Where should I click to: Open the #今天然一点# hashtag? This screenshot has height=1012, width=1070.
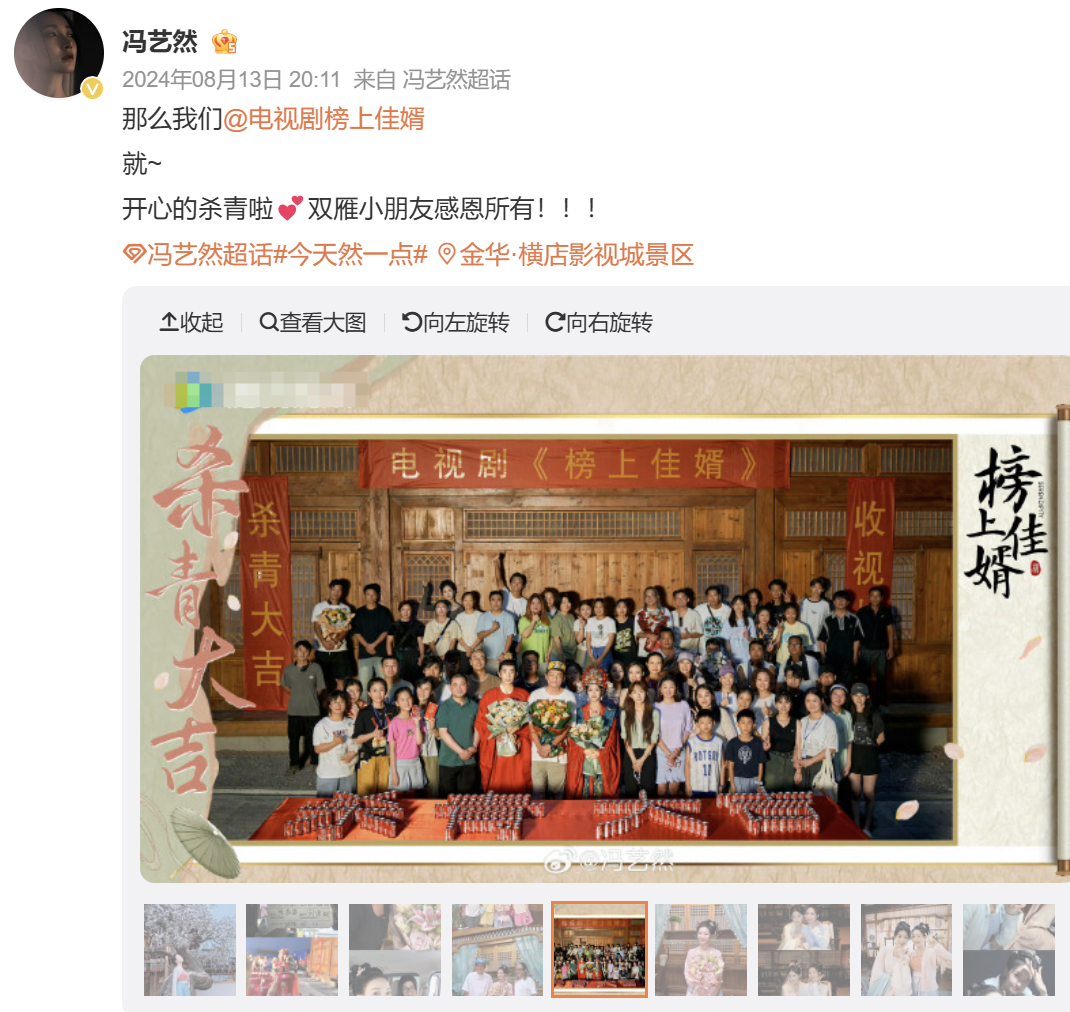350,255
